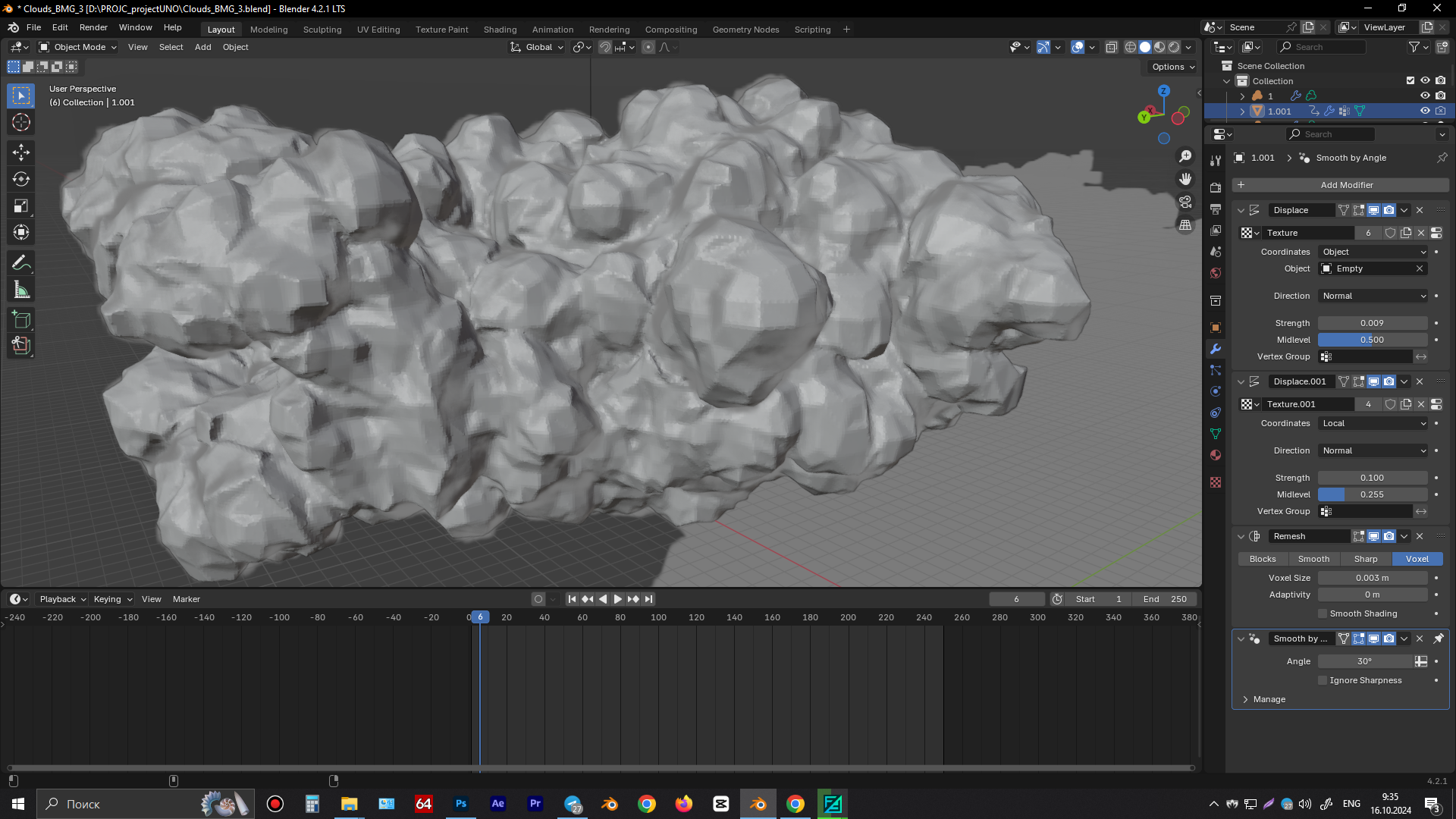Open Displace Direction Normal dropdown
The height and width of the screenshot is (819, 1456).
coord(1373,296)
